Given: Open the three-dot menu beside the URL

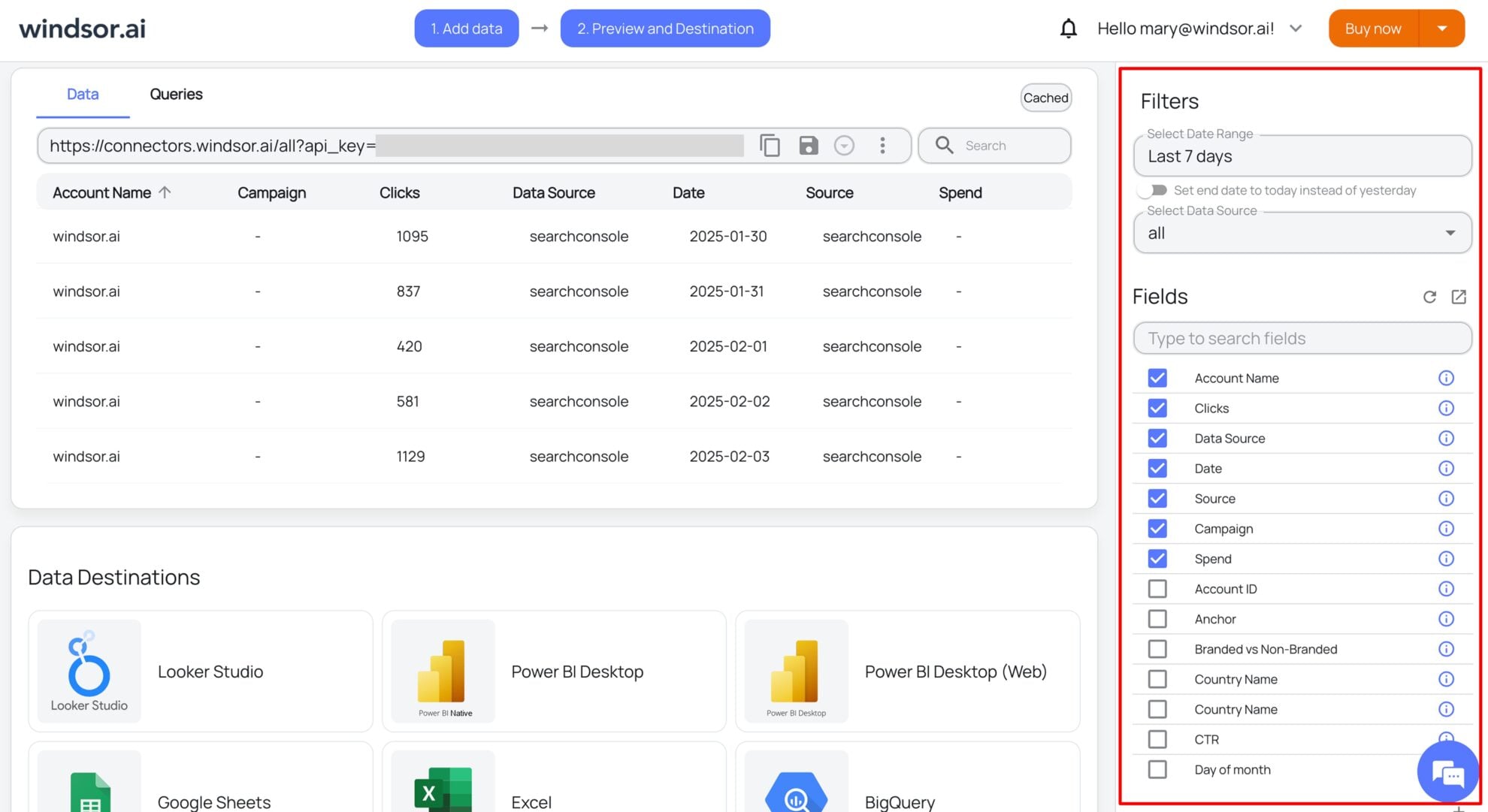Looking at the screenshot, I should tap(882, 145).
